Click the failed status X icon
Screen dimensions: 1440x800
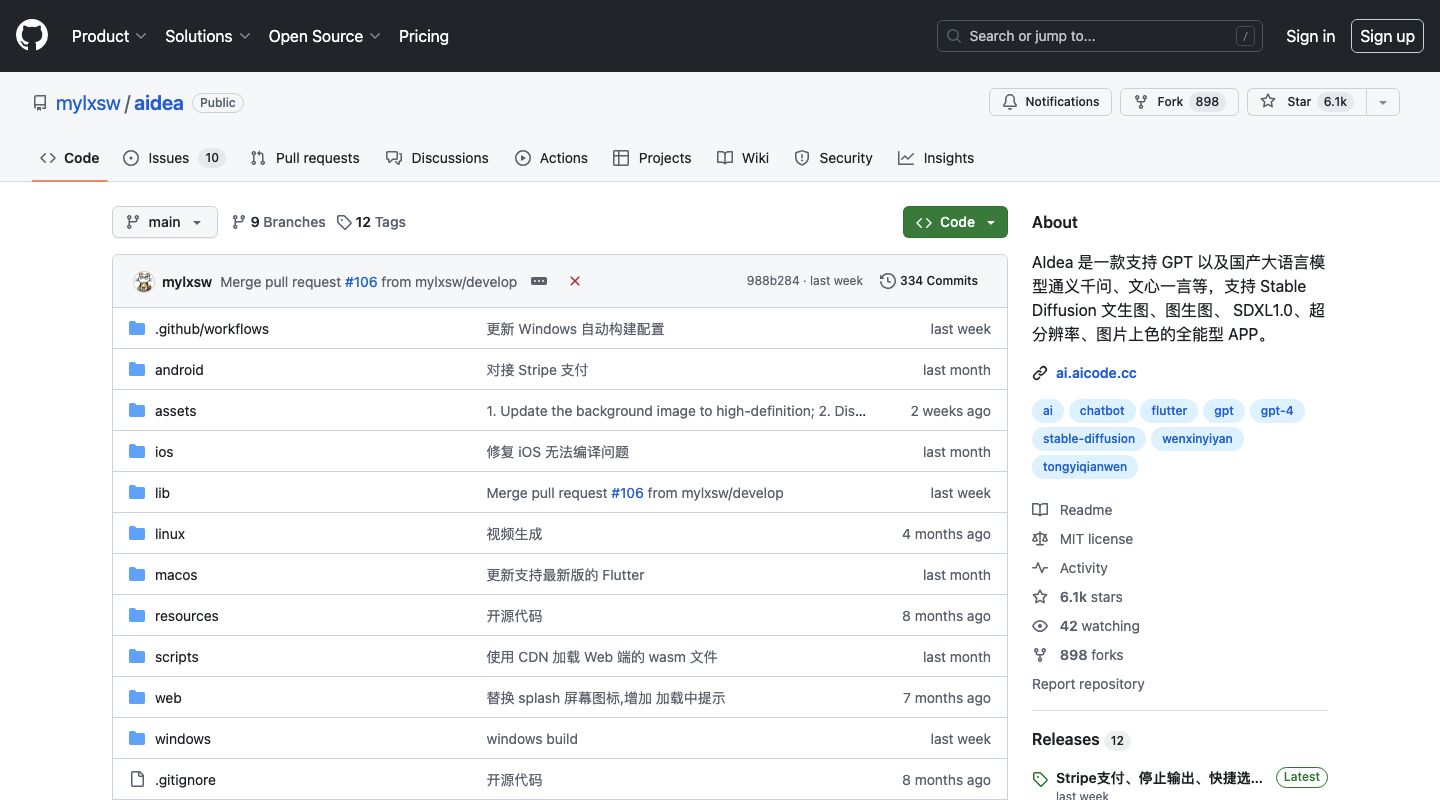pos(575,281)
